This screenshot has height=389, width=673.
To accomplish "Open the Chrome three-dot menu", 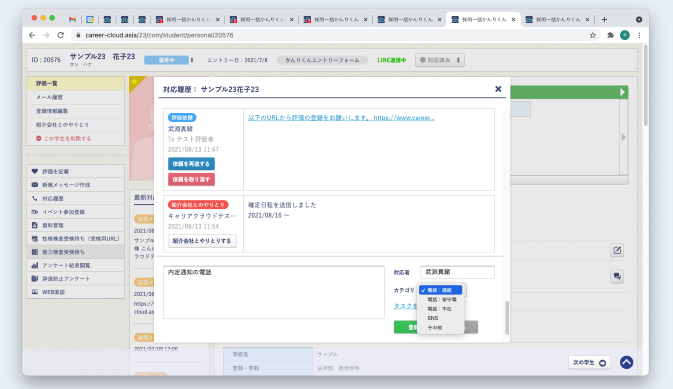I will 640,35.
